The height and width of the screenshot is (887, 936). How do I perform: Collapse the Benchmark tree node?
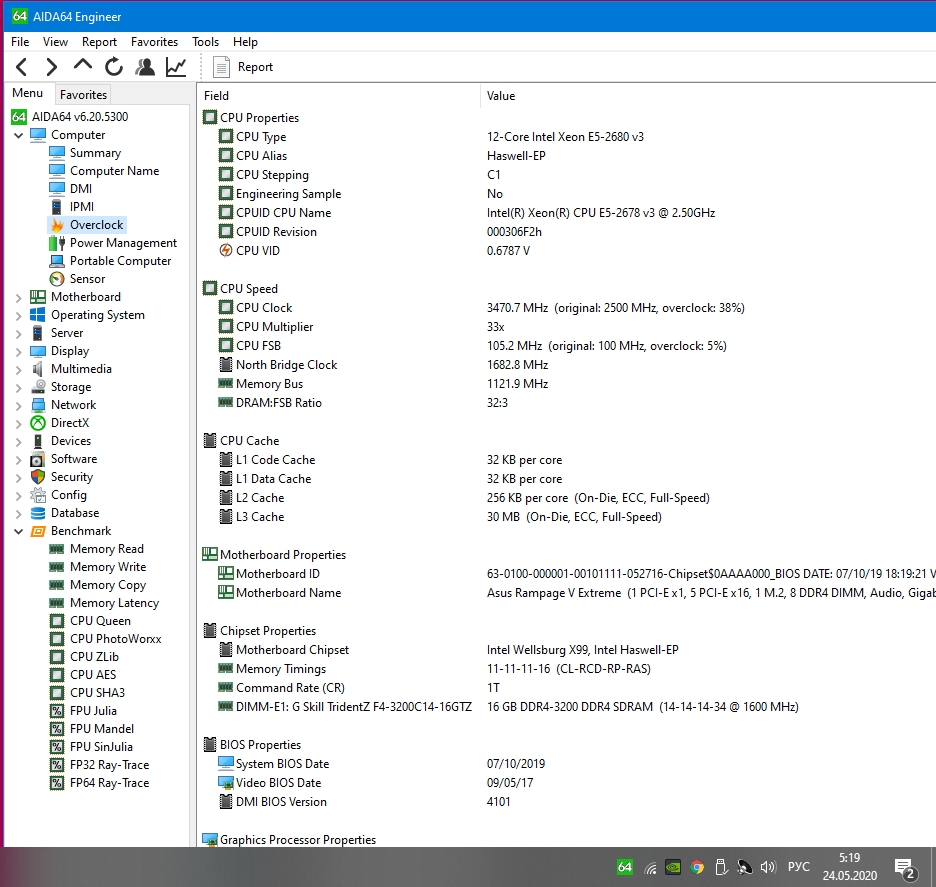[19, 531]
